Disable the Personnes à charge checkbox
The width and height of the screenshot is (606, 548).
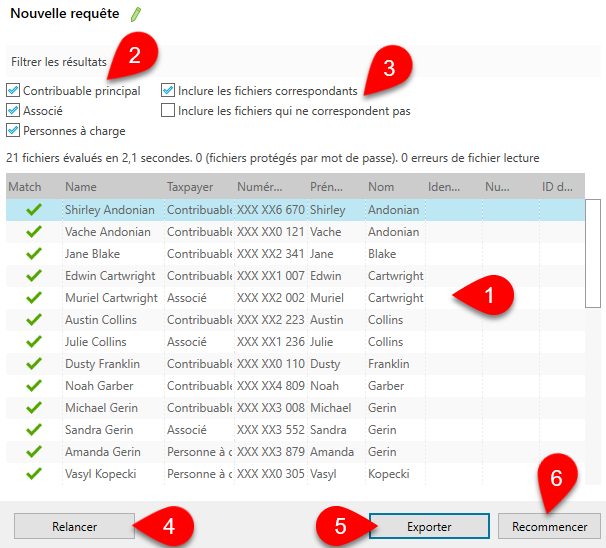pyautogui.click(x=13, y=131)
